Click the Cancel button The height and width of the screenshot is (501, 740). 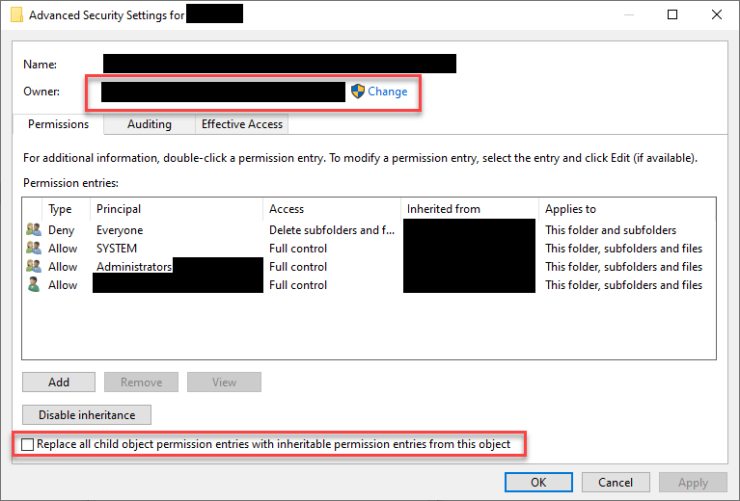tap(615, 481)
